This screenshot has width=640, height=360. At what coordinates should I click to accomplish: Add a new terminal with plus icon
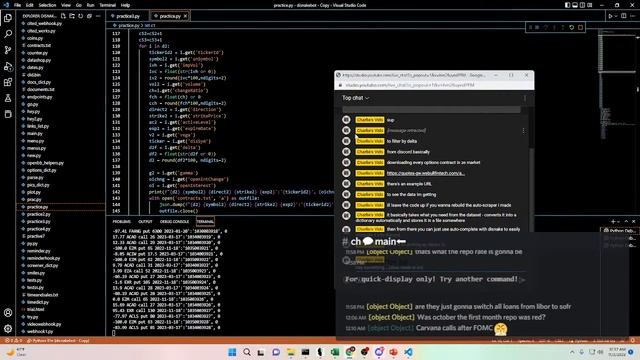[x=613, y=221]
